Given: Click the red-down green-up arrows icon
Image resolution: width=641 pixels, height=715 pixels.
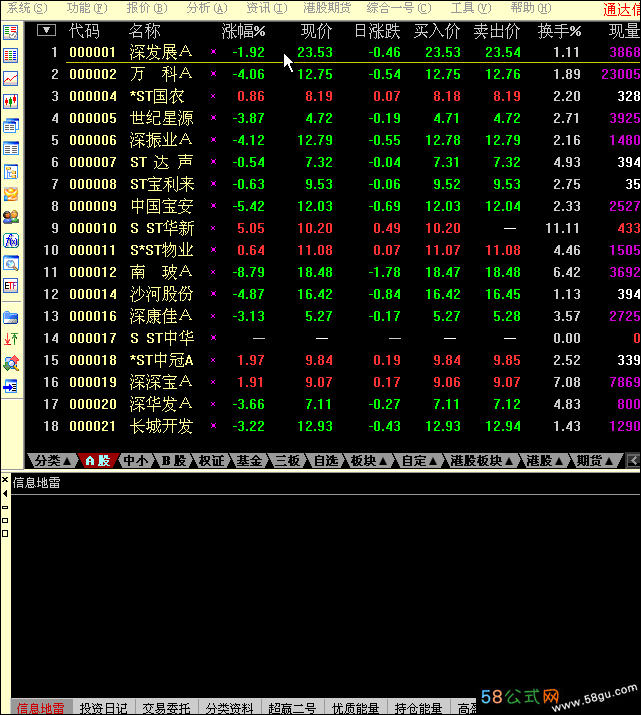Looking at the screenshot, I should [10, 340].
